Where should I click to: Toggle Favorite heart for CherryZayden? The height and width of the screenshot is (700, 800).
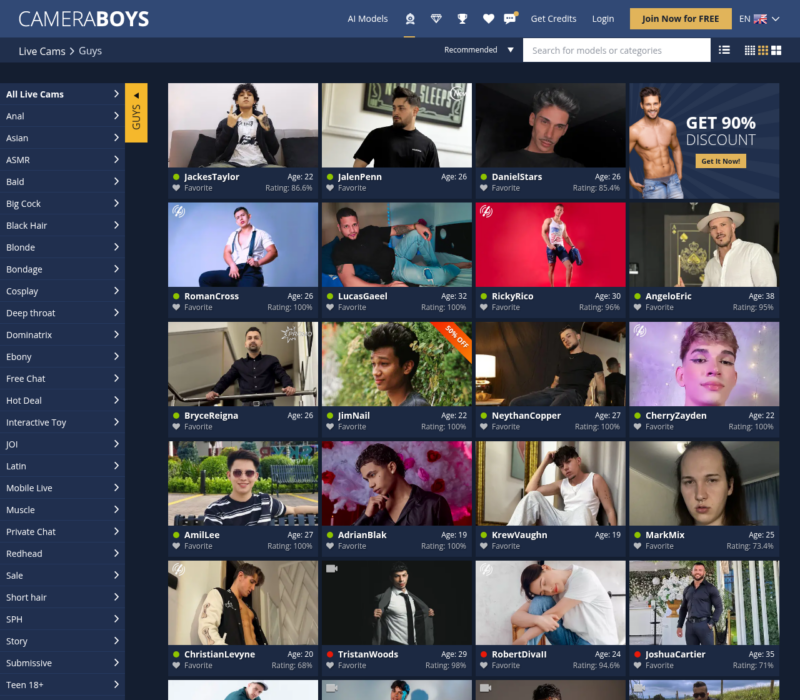[x=639, y=427]
